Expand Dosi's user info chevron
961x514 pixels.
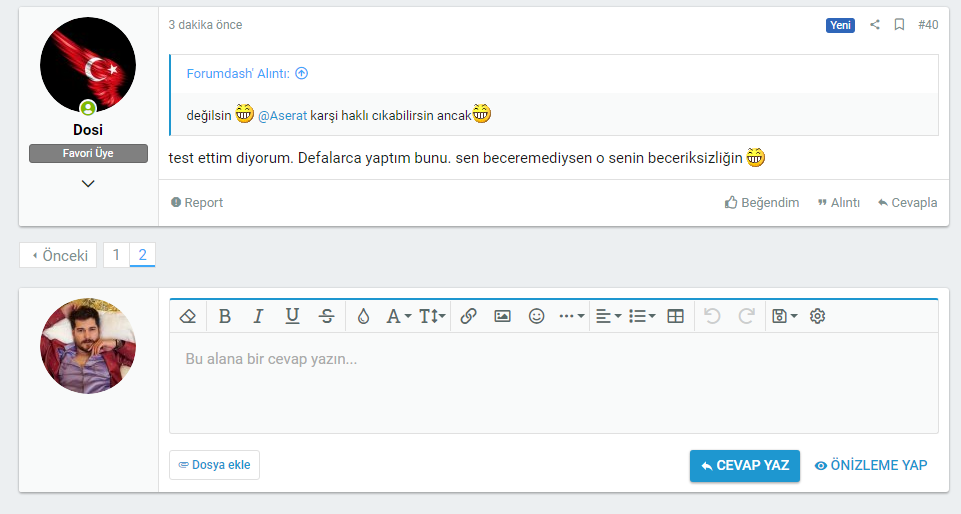(88, 183)
